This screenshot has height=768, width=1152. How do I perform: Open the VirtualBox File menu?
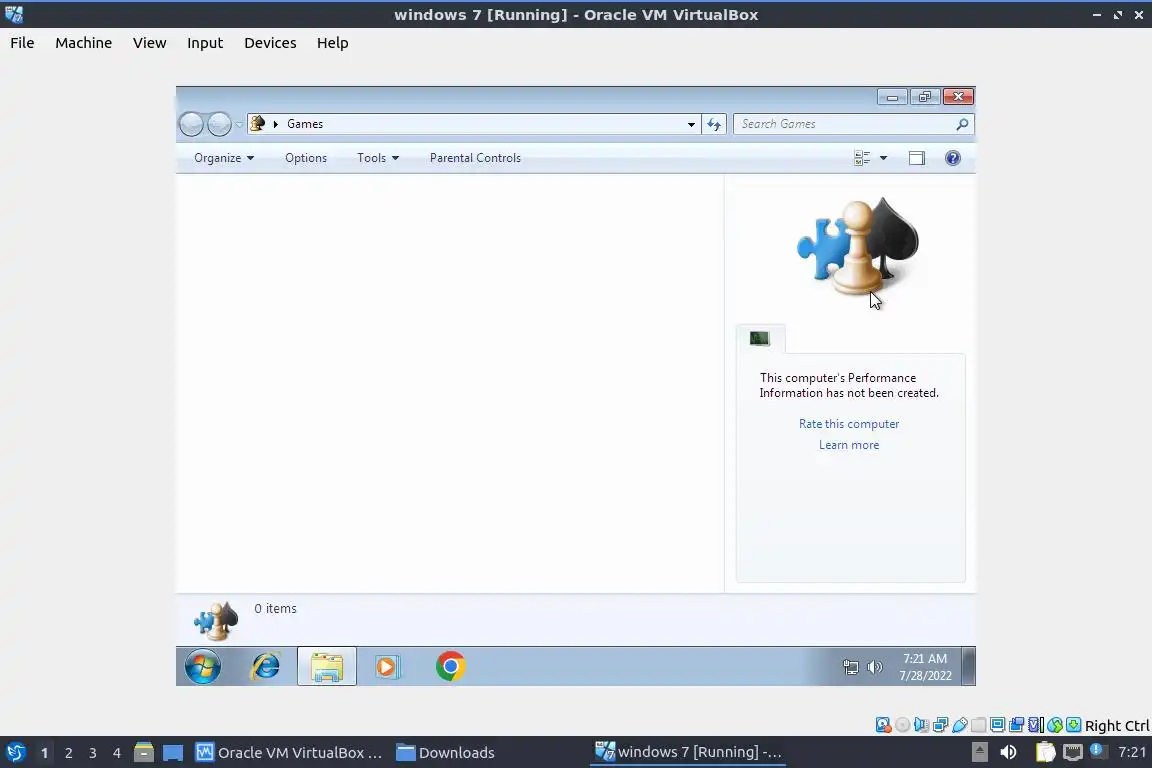[x=22, y=43]
